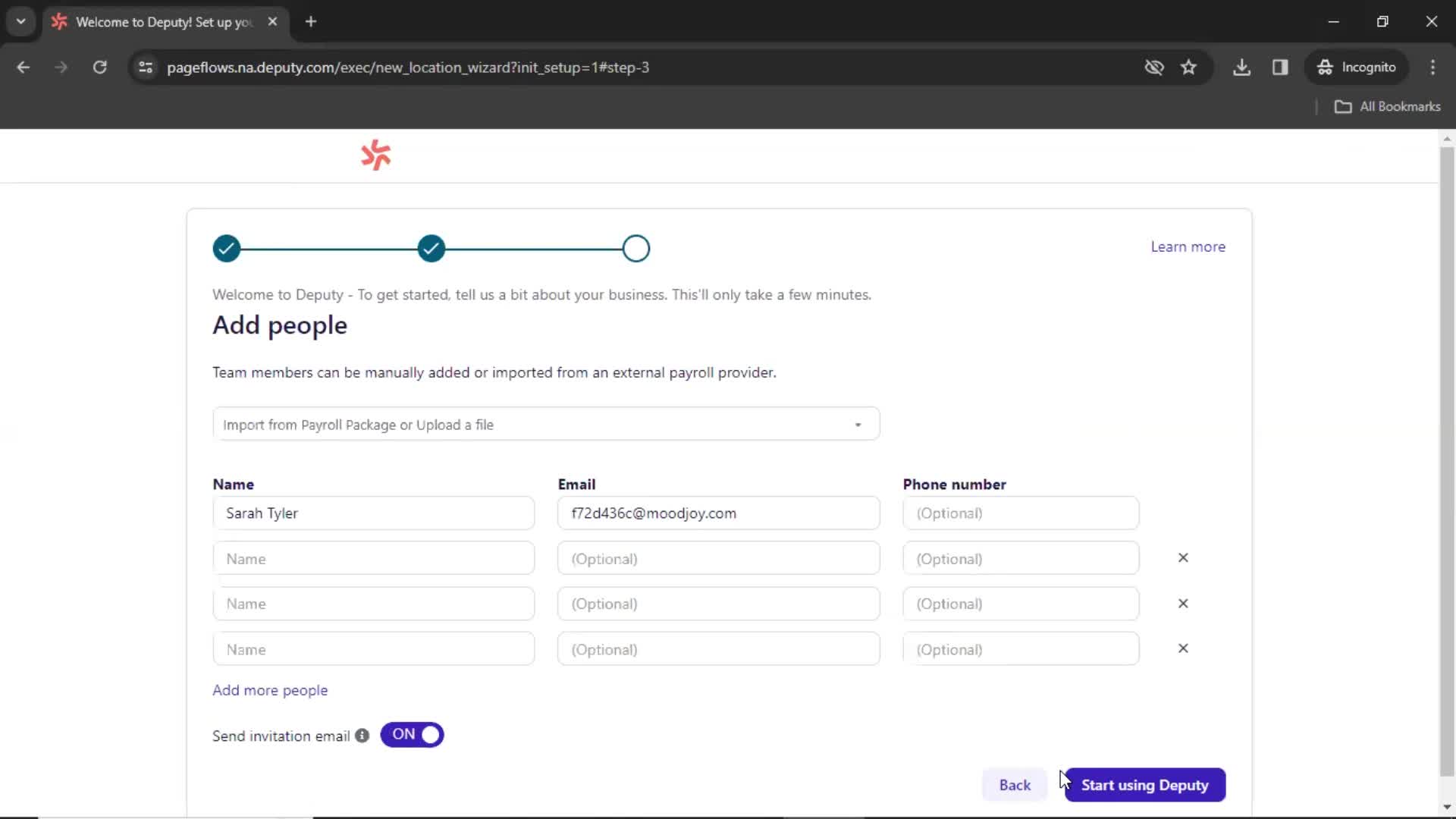1456x819 pixels.
Task: Click the browser download icon
Action: coord(1243,67)
